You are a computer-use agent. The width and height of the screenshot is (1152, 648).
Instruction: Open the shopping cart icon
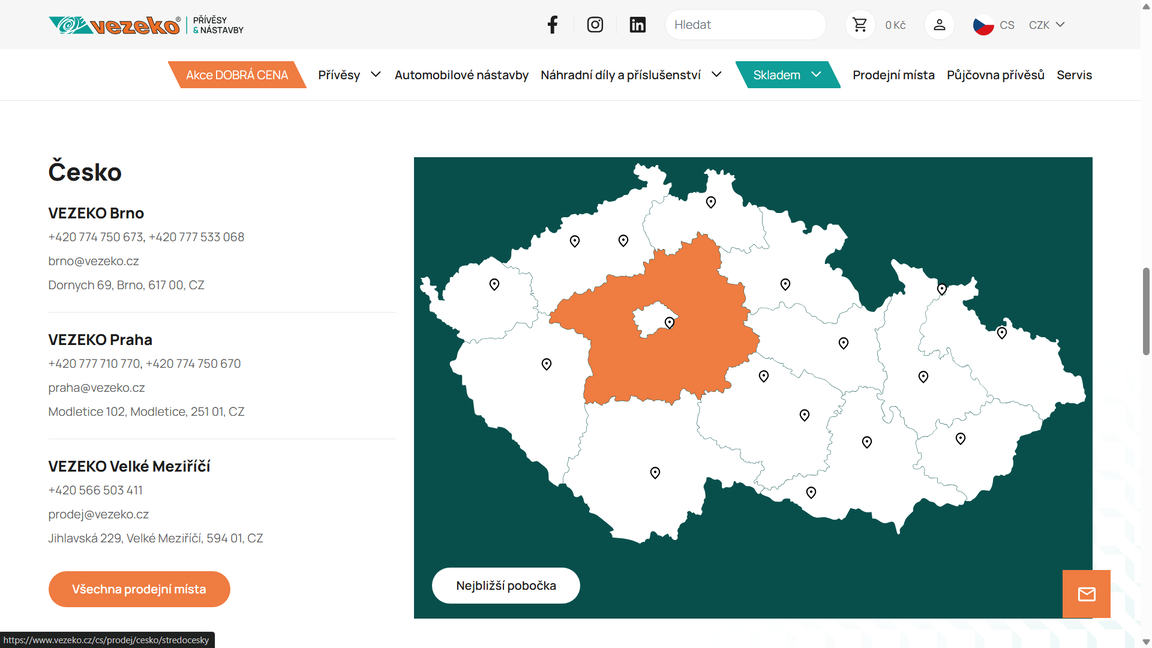click(860, 25)
